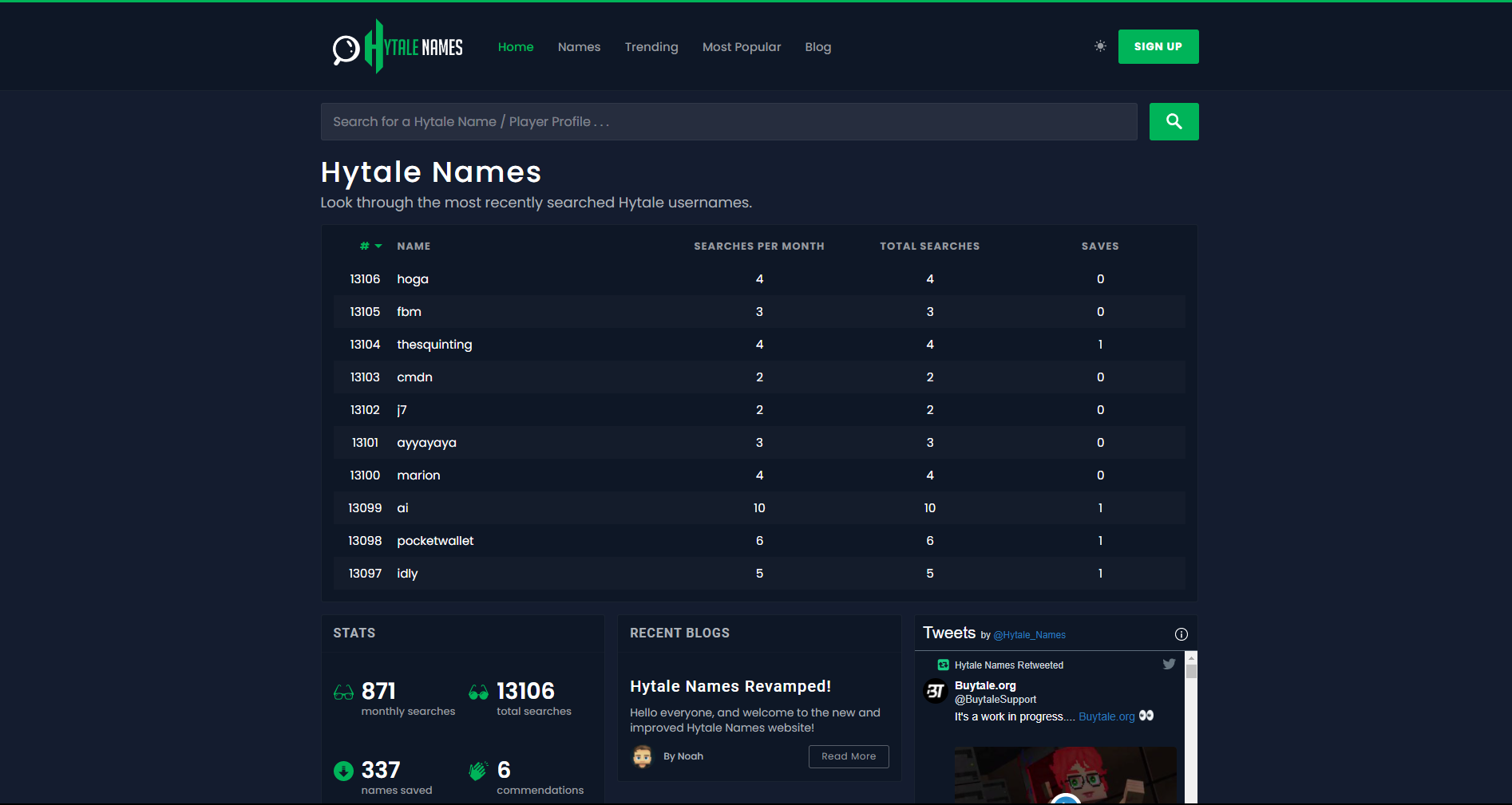Open the Twitter info icon
The width and height of the screenshot is (1512, 805).
(1181, 634)
